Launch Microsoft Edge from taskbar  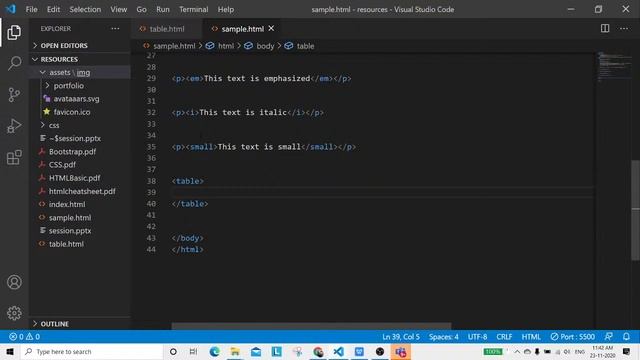coord(214,351)
